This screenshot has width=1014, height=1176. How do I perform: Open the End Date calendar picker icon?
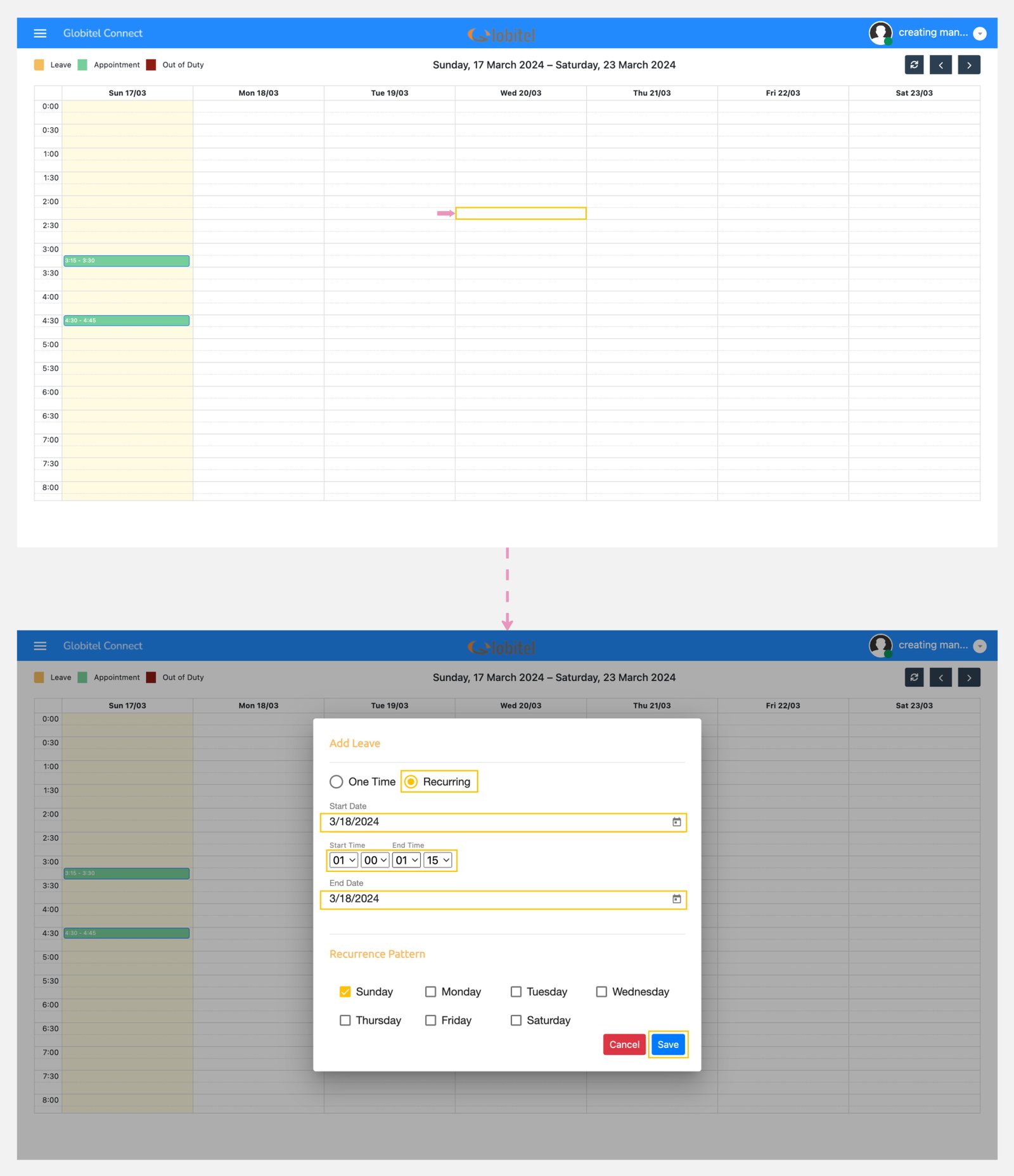click(676, 899)
